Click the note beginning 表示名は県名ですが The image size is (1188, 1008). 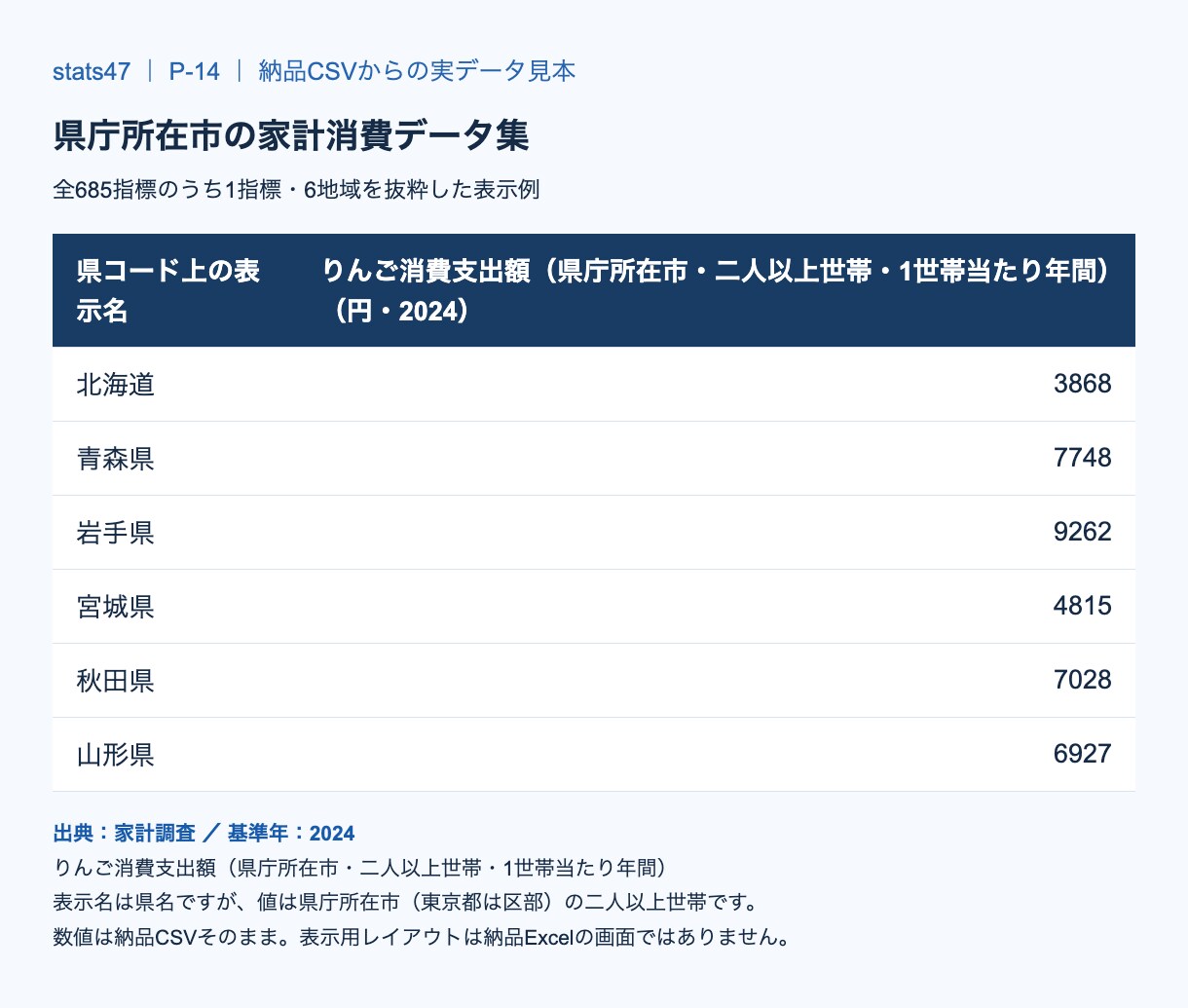pyautogui.click(x=405, y=903)
